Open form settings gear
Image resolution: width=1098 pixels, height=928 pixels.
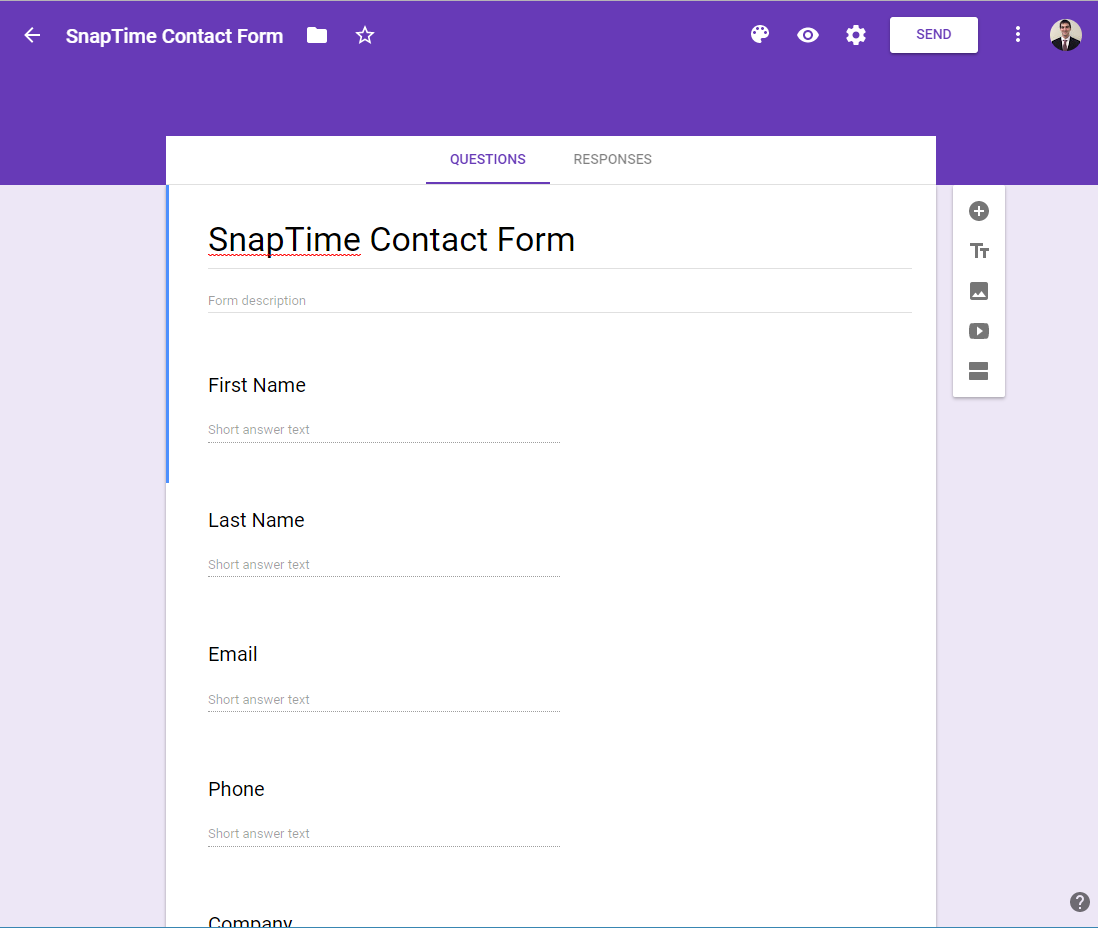pos(855,34)
